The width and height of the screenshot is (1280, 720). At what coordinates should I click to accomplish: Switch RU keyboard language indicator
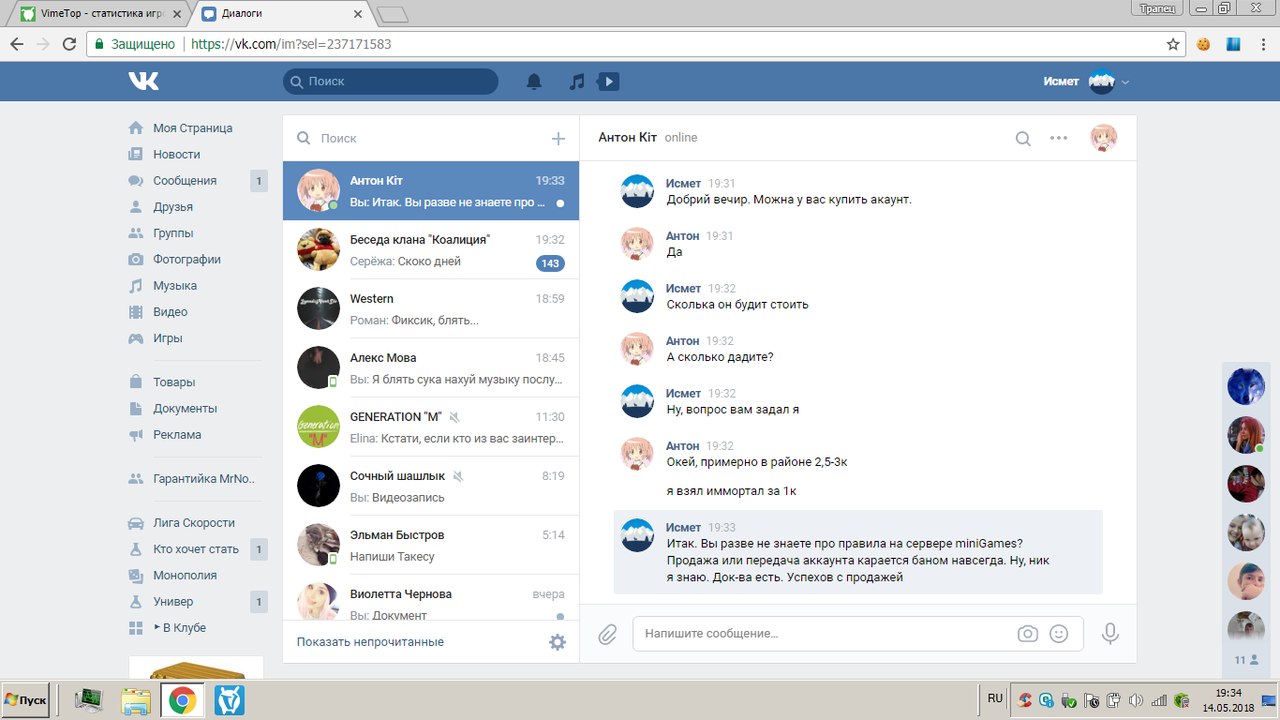click(x=995, y=697)
